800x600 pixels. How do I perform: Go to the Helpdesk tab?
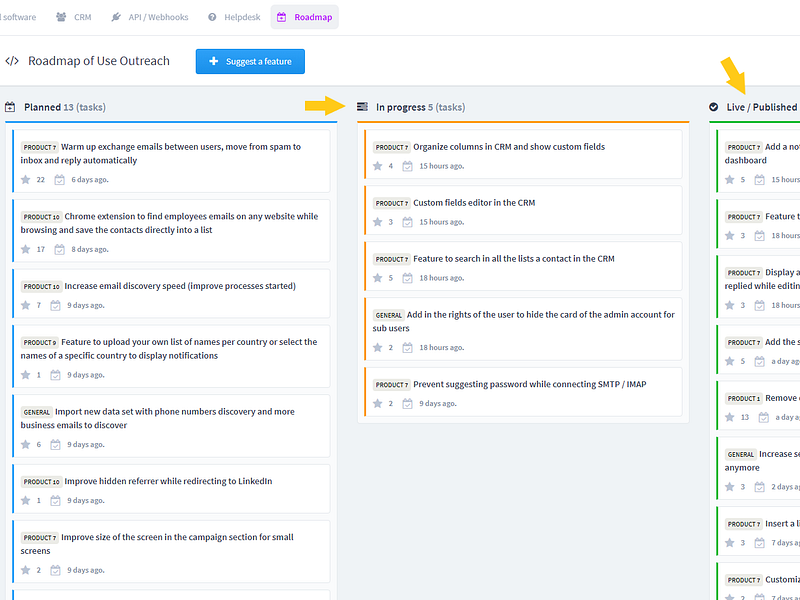234,17
